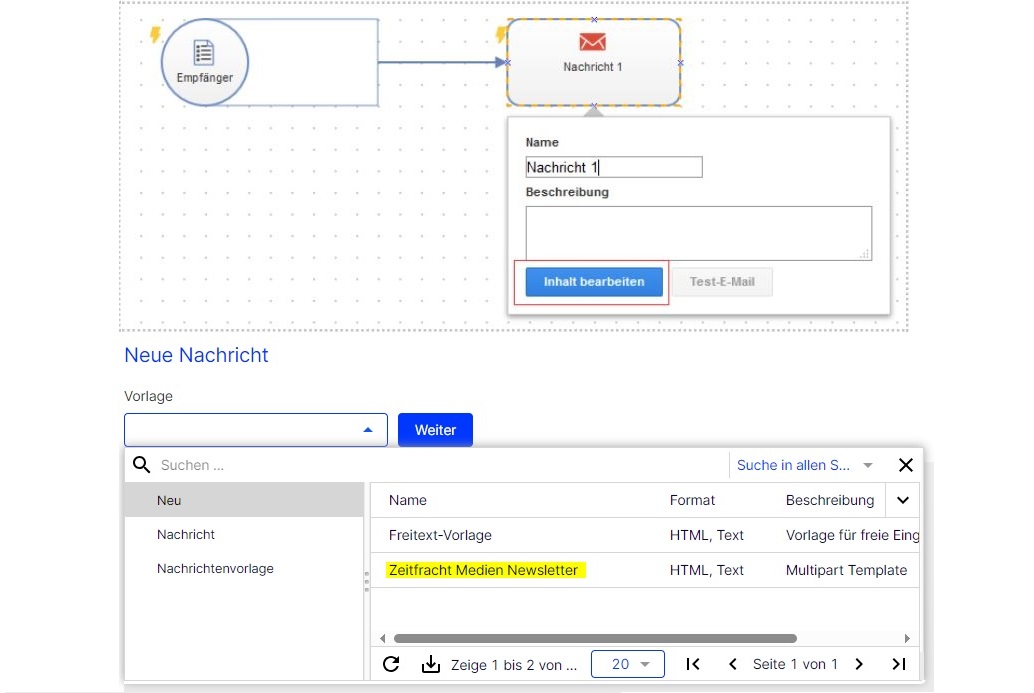Image resolution: width=1034 pixels, height=693 pixels.
Task: Click HTML, Text format in Freitext-Vorlage row
Action: (x=706, y=535)
